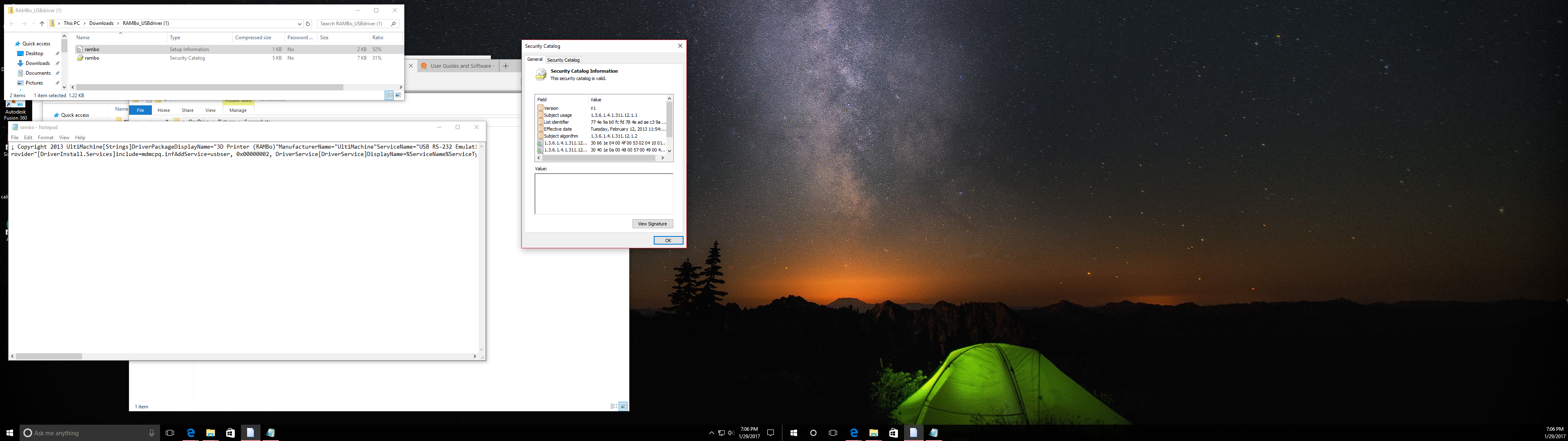This screenshot has height=441, width=1568.
Task: Open Action Center notification icon
Action: pyautogui.click(x=770, y=432)
